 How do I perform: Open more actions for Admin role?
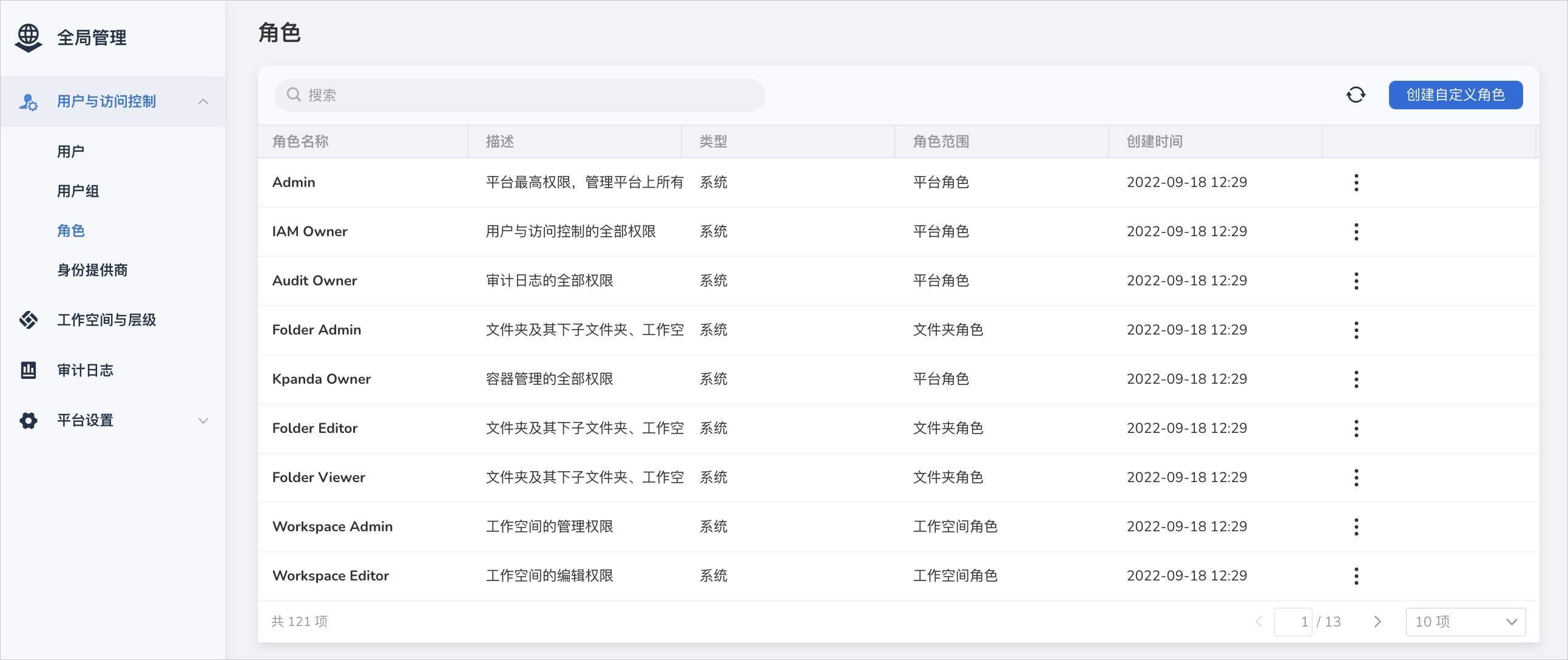point(1356,183)
